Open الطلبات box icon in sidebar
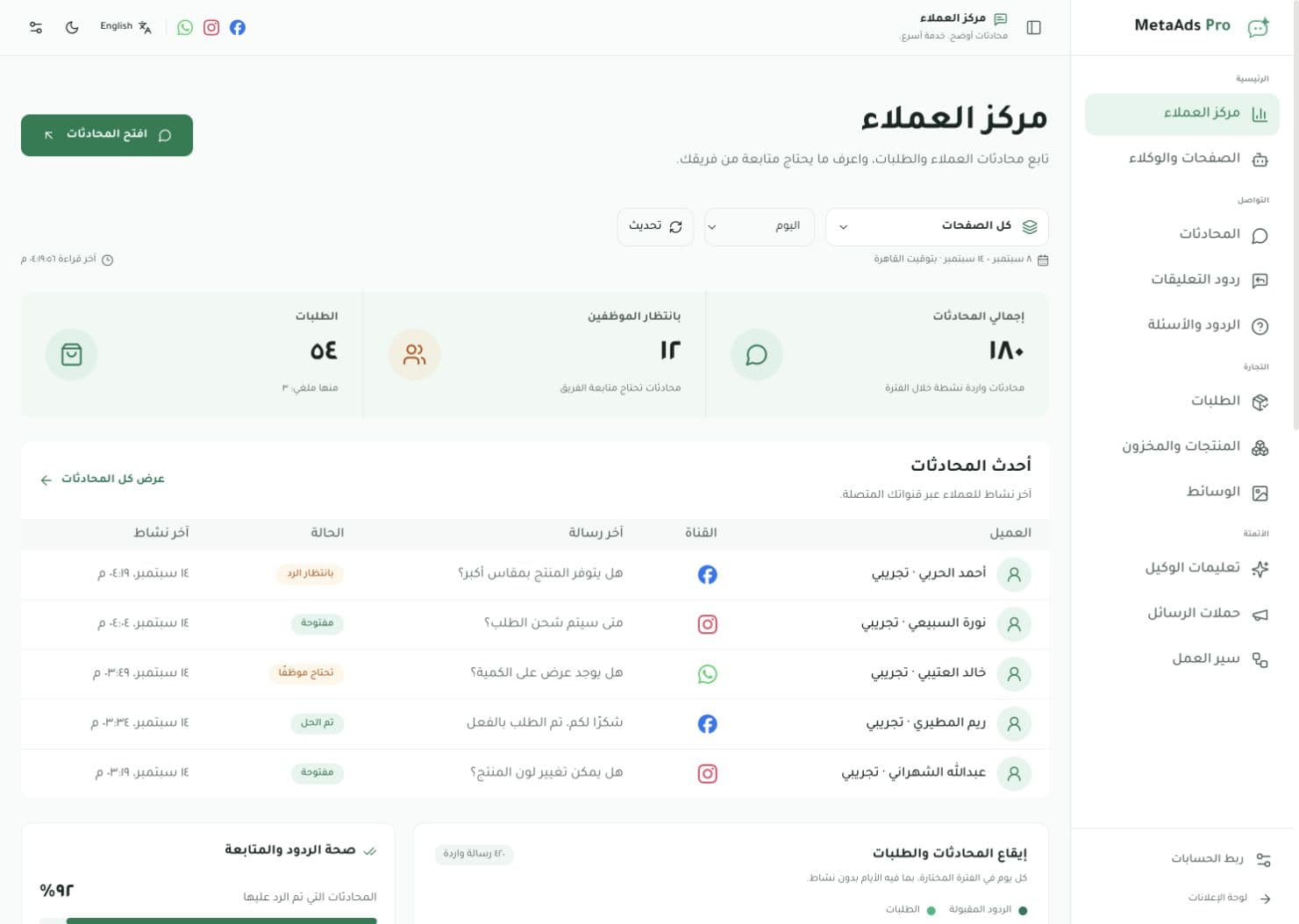Image resolution: width=1299 pixels, height=924 pixels. (1260, 402)
